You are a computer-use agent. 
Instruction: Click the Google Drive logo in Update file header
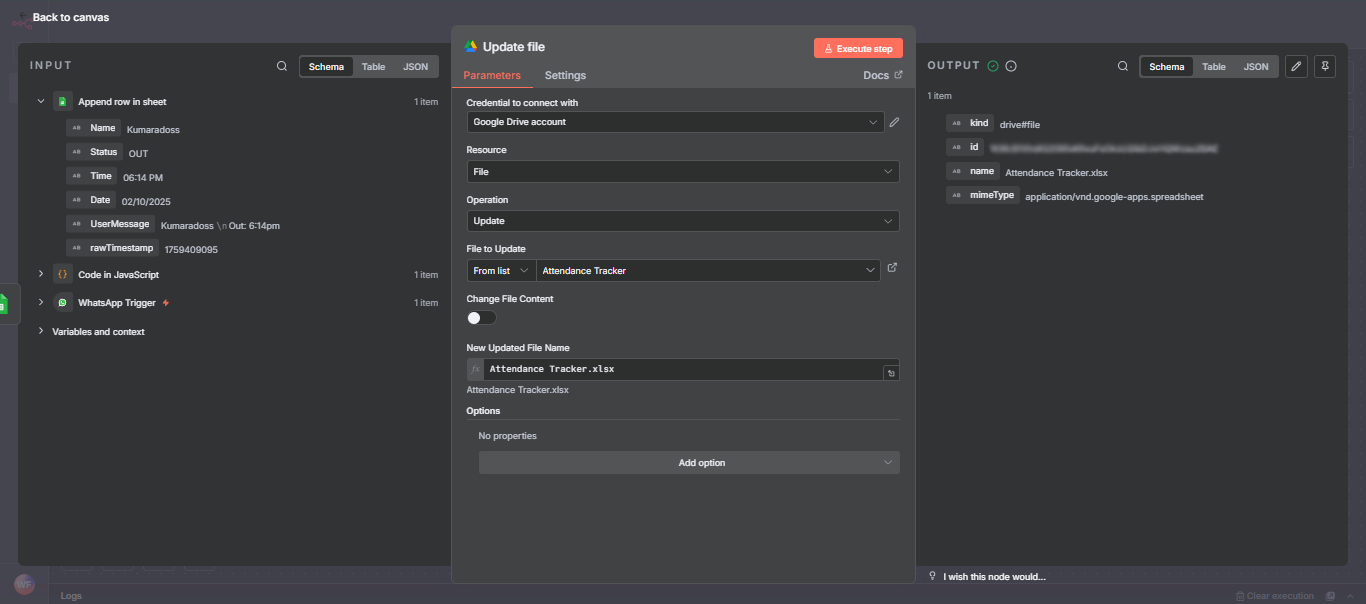[x=471, y=46]
